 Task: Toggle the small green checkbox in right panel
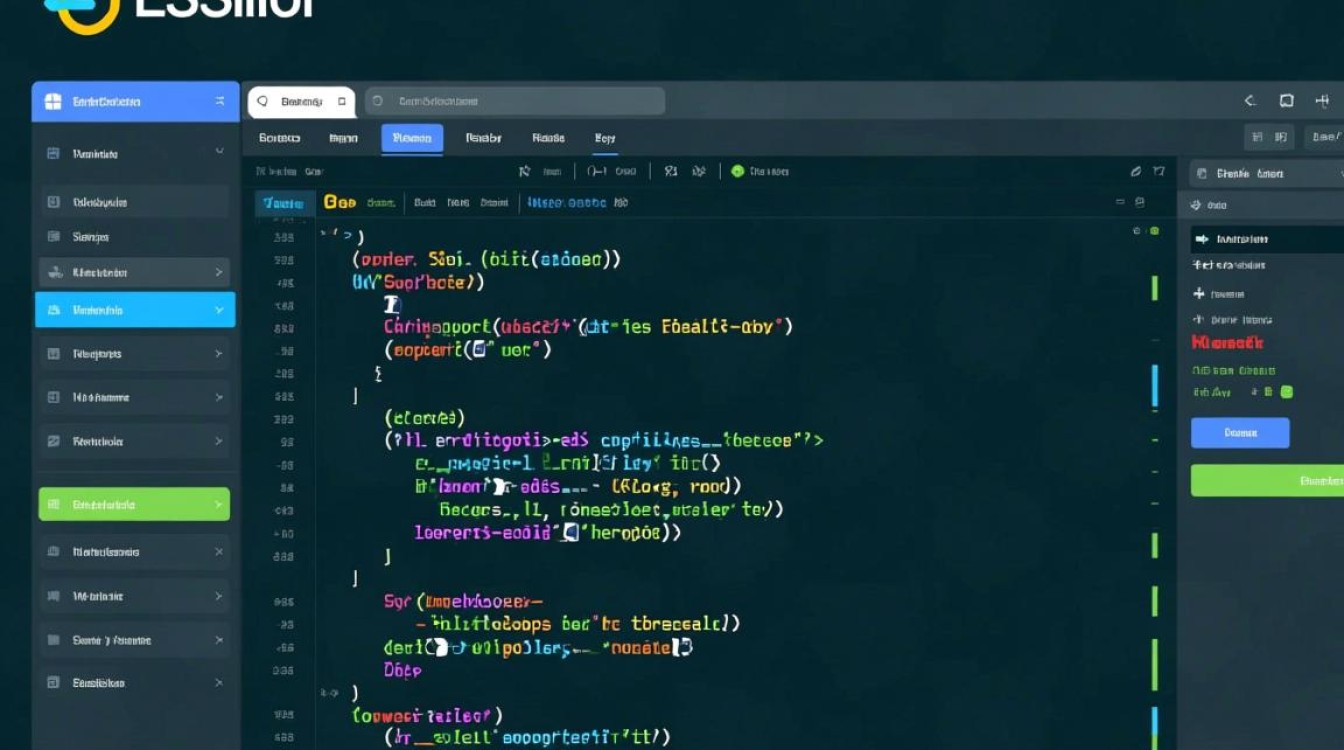[1287, 392]
